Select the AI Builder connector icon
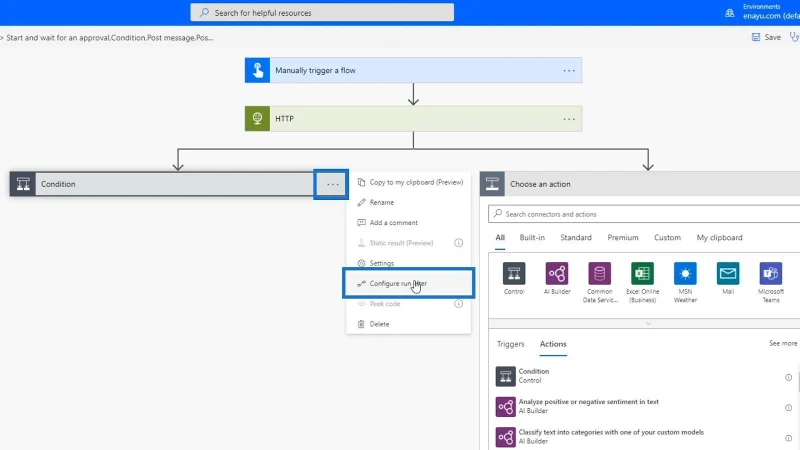 pyautogui.click(x=557, y=273)
